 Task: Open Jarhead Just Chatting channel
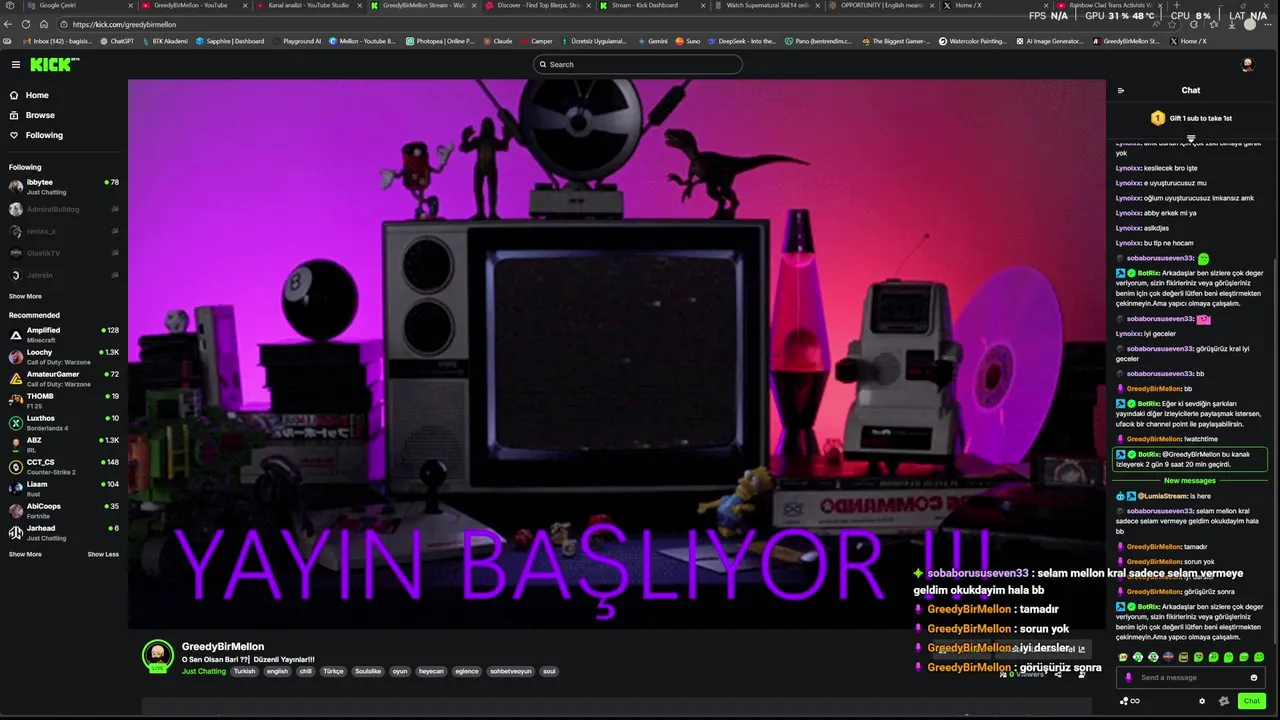click(x=63, y=533)
